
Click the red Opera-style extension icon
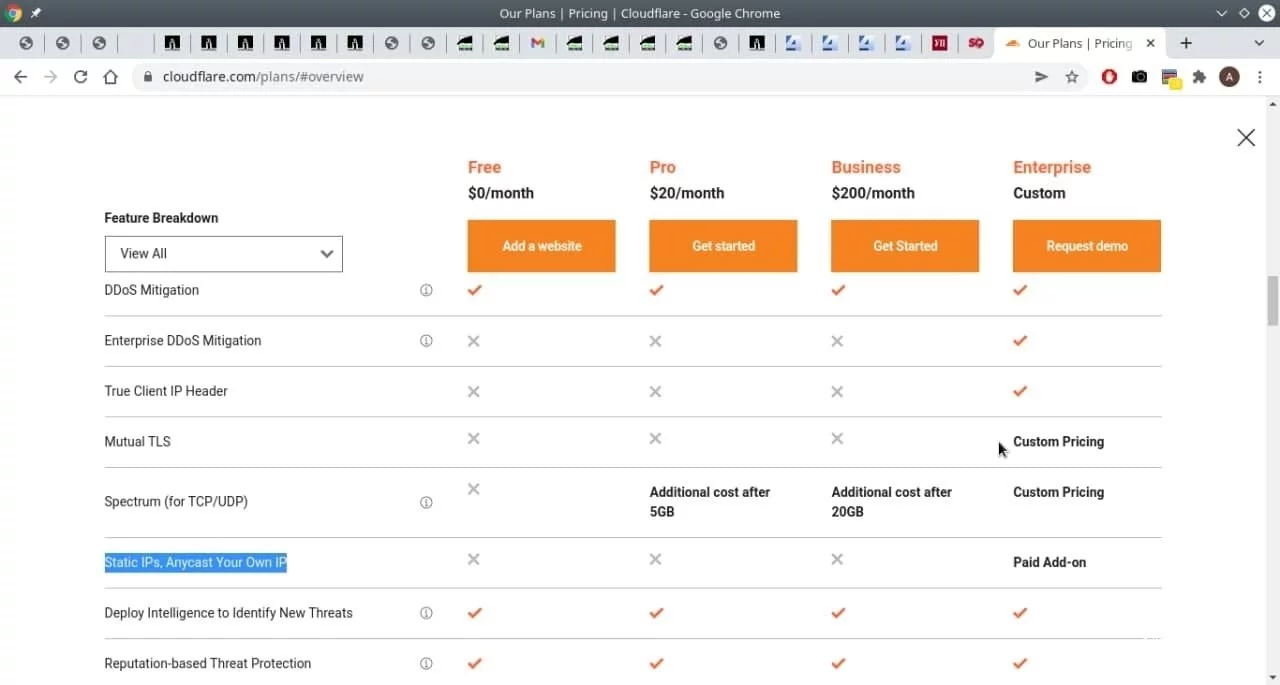tap(1109, 77)
